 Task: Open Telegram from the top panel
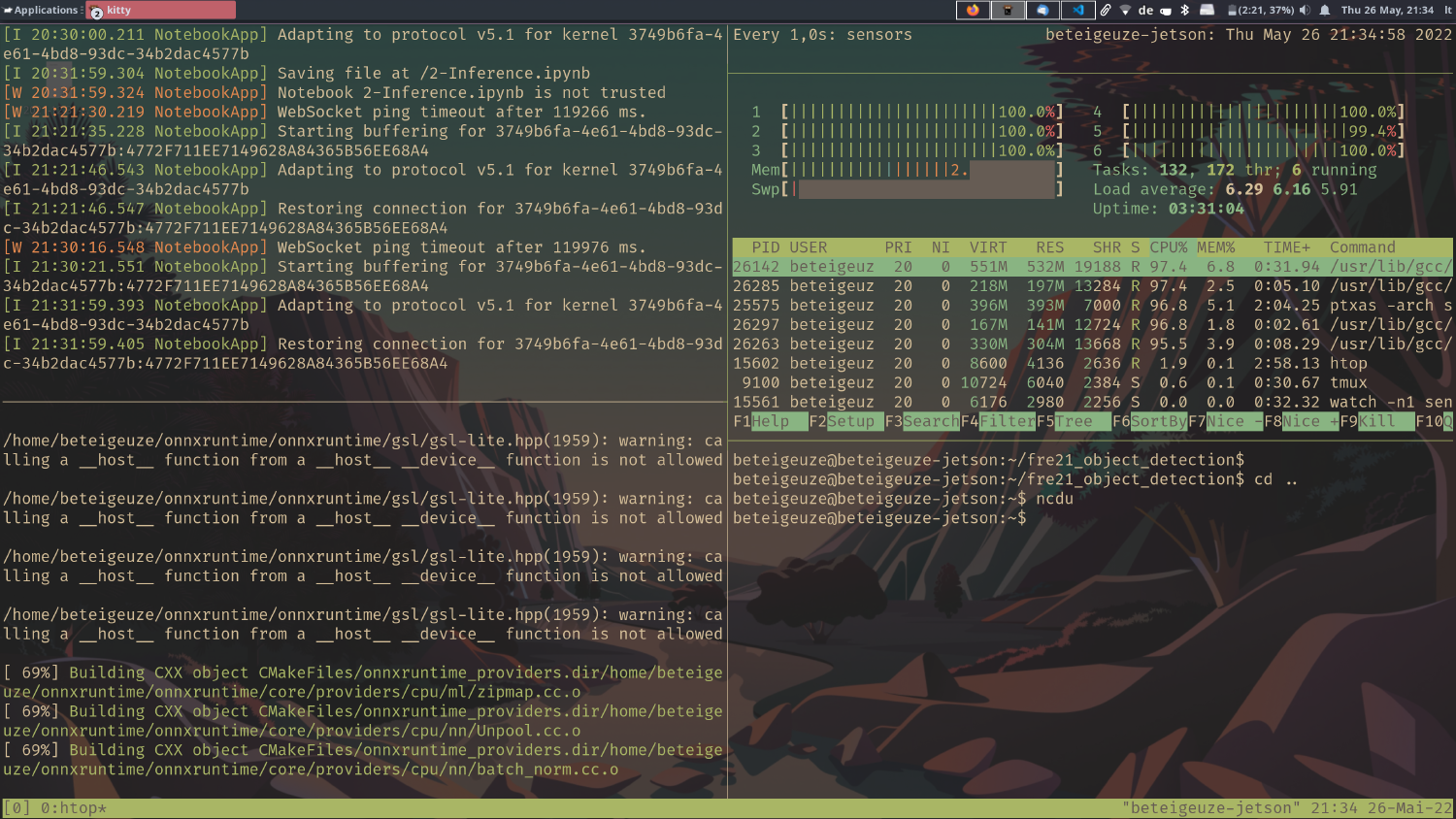point(1042,10)
